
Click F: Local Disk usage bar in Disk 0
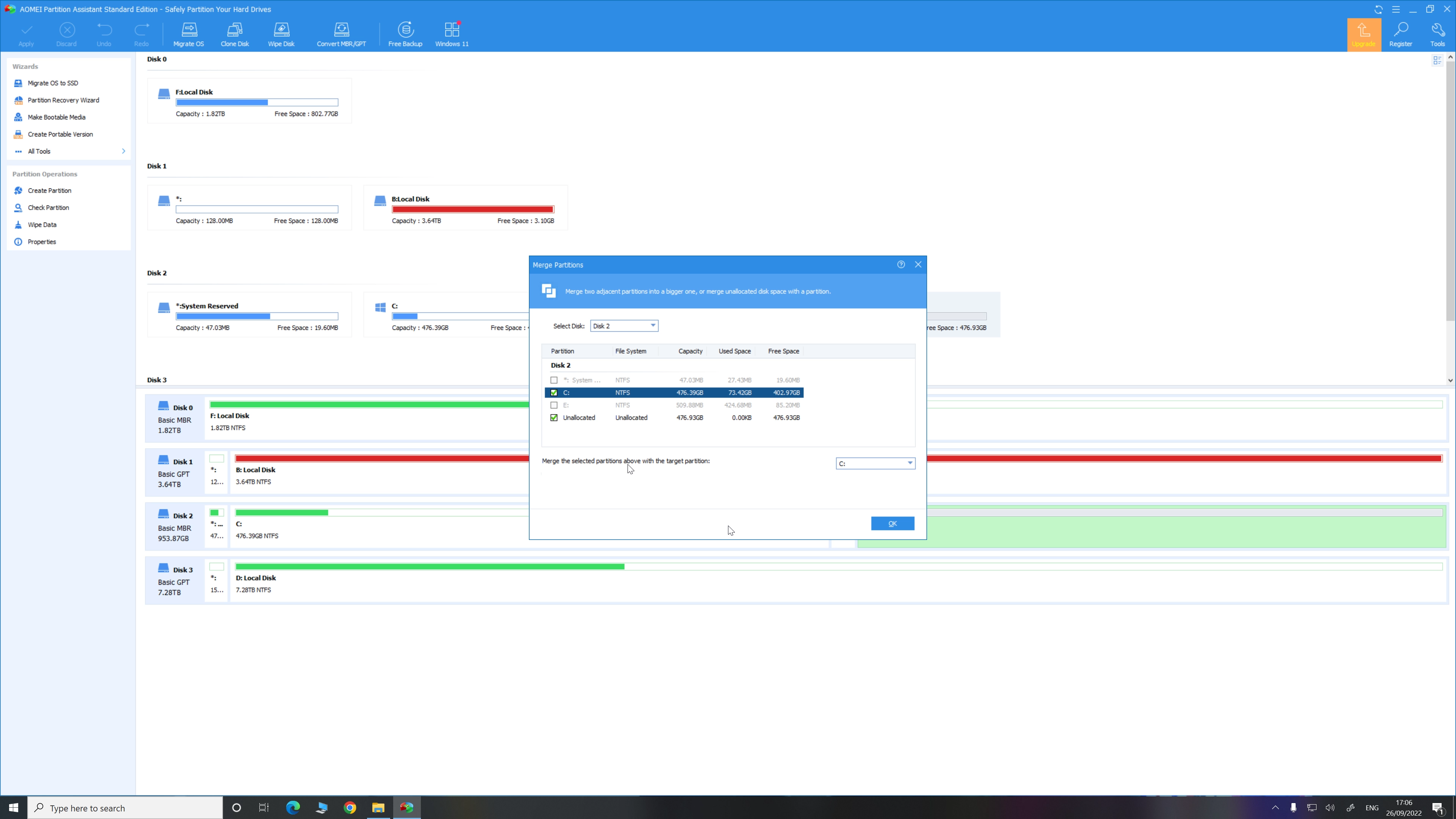tap(369, 404)
